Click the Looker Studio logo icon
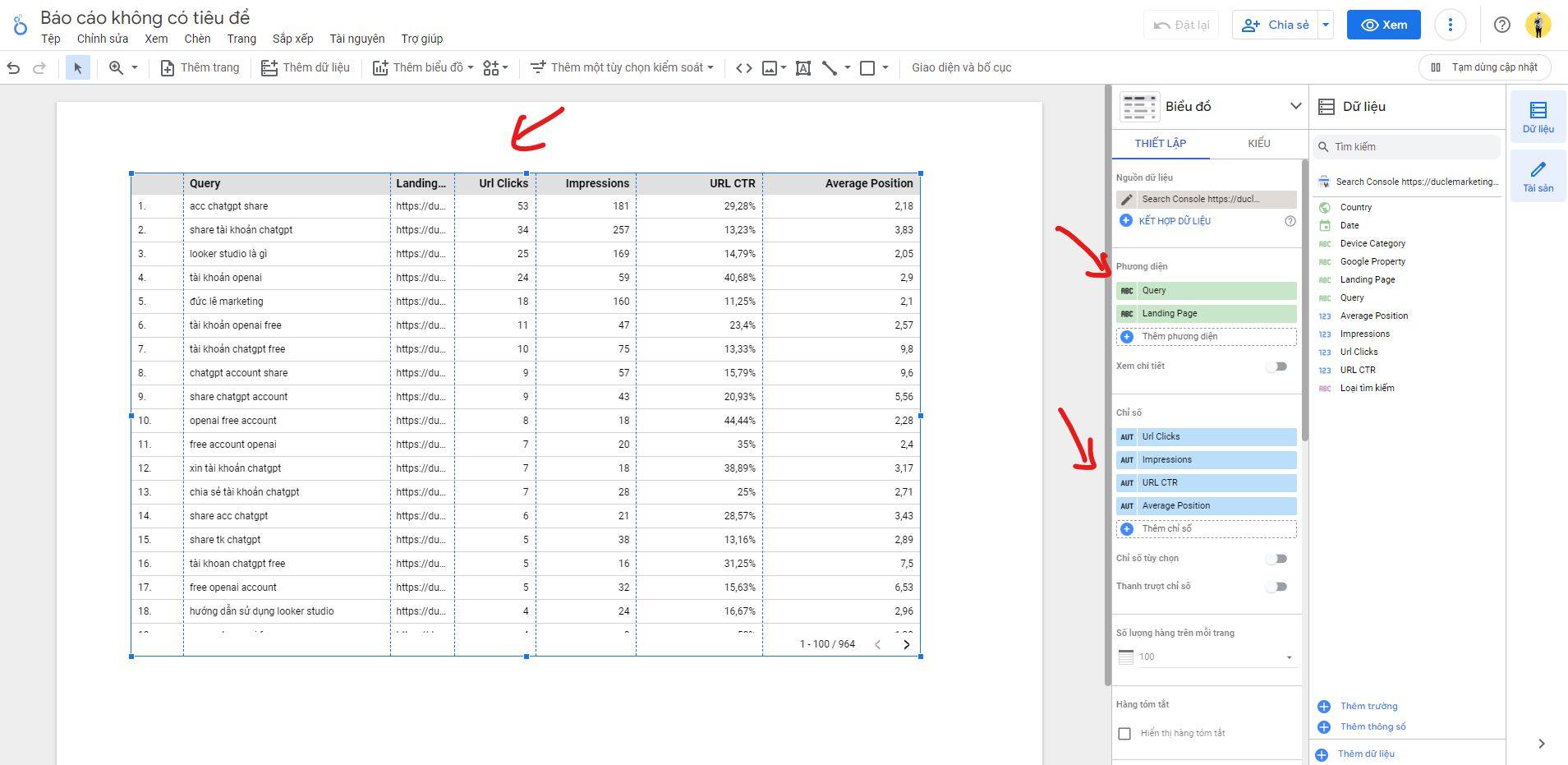The image size is (1568, 765). pyautogui.click(x=20, y=24)
